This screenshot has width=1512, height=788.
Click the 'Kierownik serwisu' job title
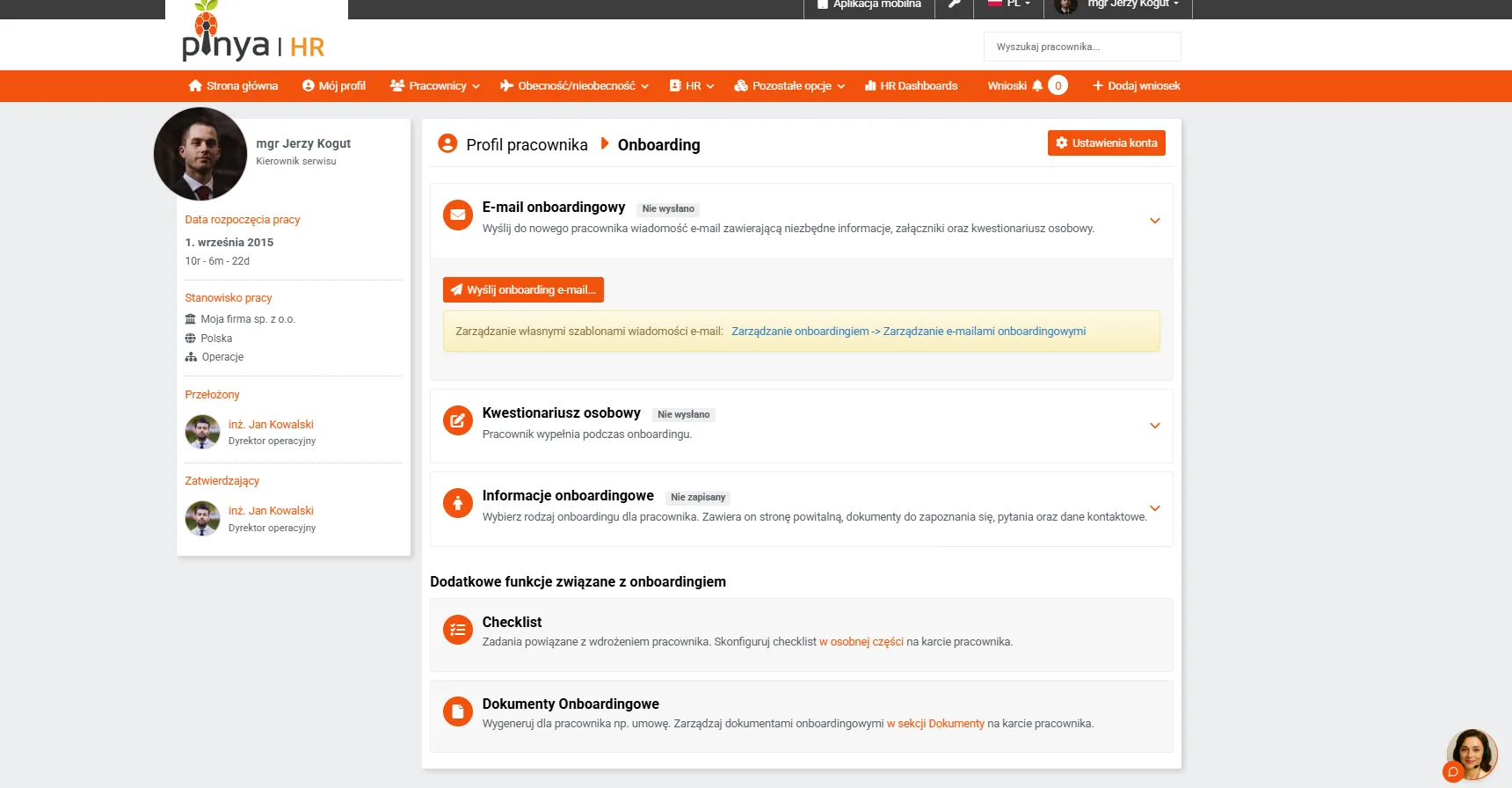(x=296, y=161)
